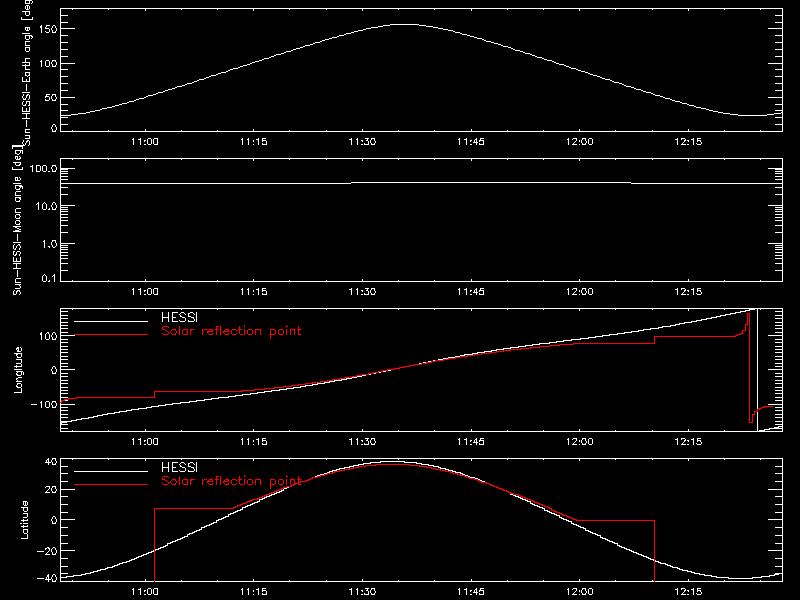This screenshot has width=800, height=600.
Task: Click the "100.0" tick on Moon angle plot
Action: tap(43, 169)
